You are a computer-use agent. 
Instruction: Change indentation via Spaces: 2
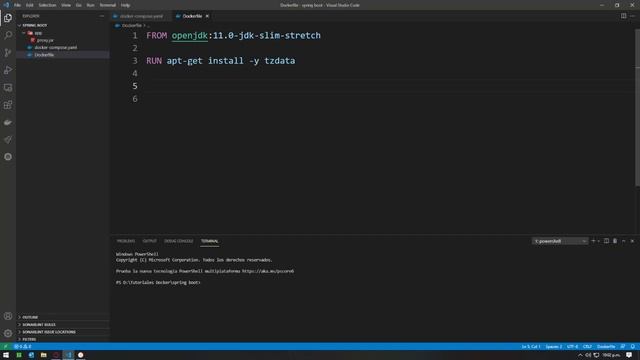[x=553, y=347]
